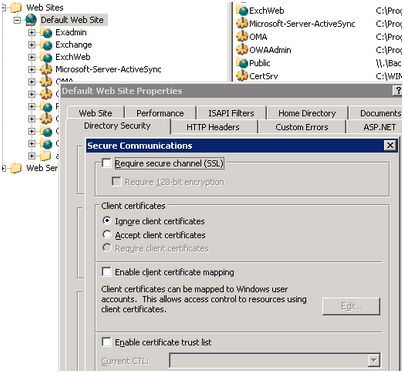Open the ISAPI Filters tab
The height and width of the screenshot is (373, 404).
[x=231, y=113]
